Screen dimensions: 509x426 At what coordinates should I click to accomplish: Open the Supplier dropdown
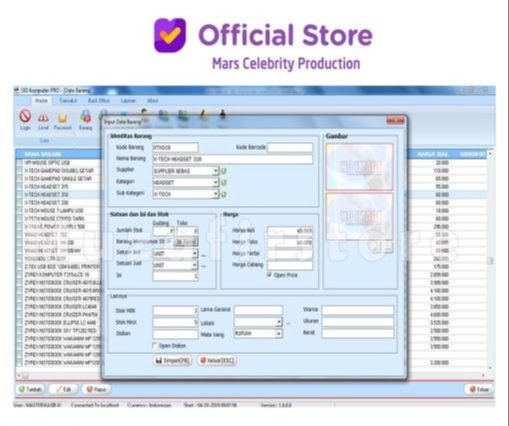pos(215,171)
